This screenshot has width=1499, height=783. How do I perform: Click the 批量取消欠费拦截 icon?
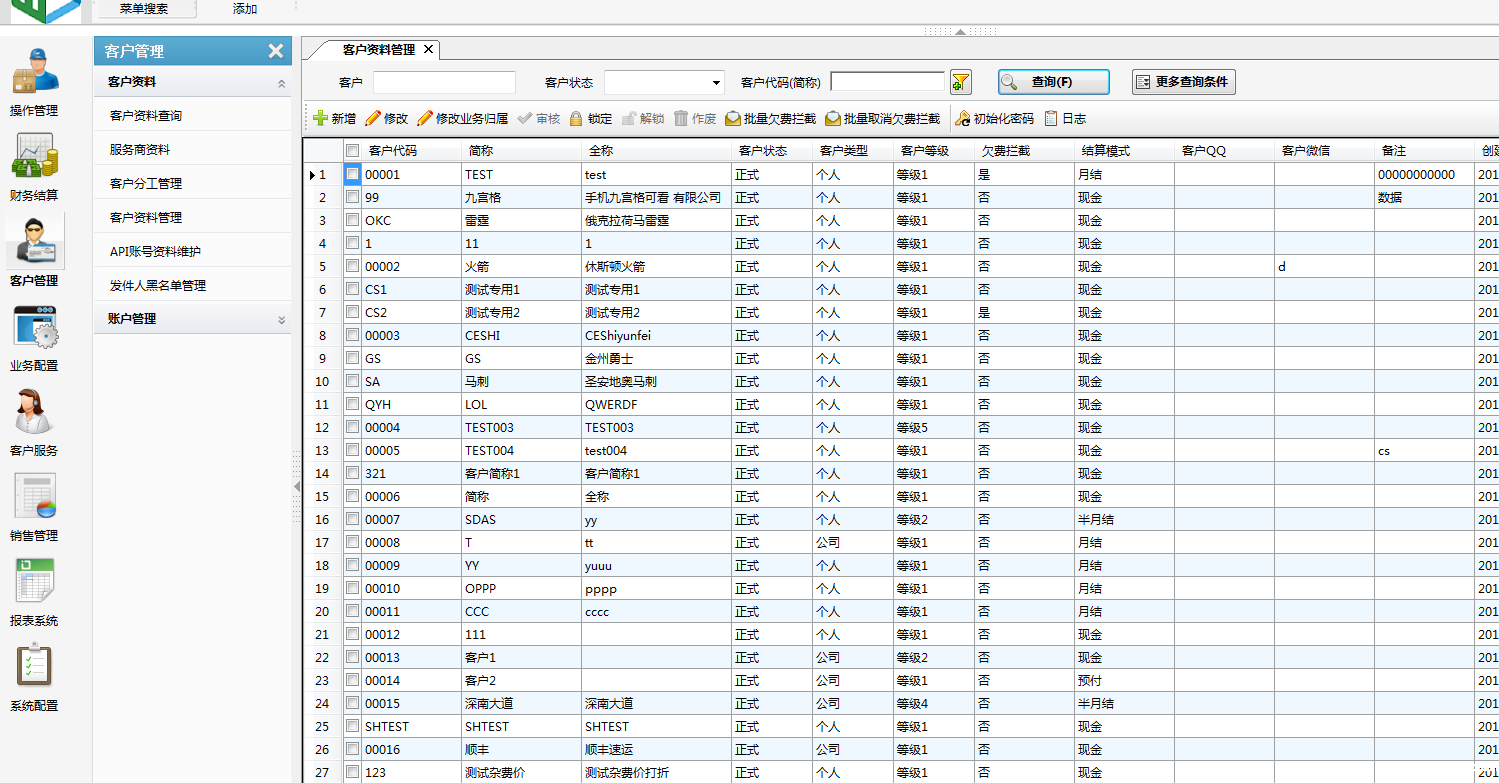coord(831,118)
